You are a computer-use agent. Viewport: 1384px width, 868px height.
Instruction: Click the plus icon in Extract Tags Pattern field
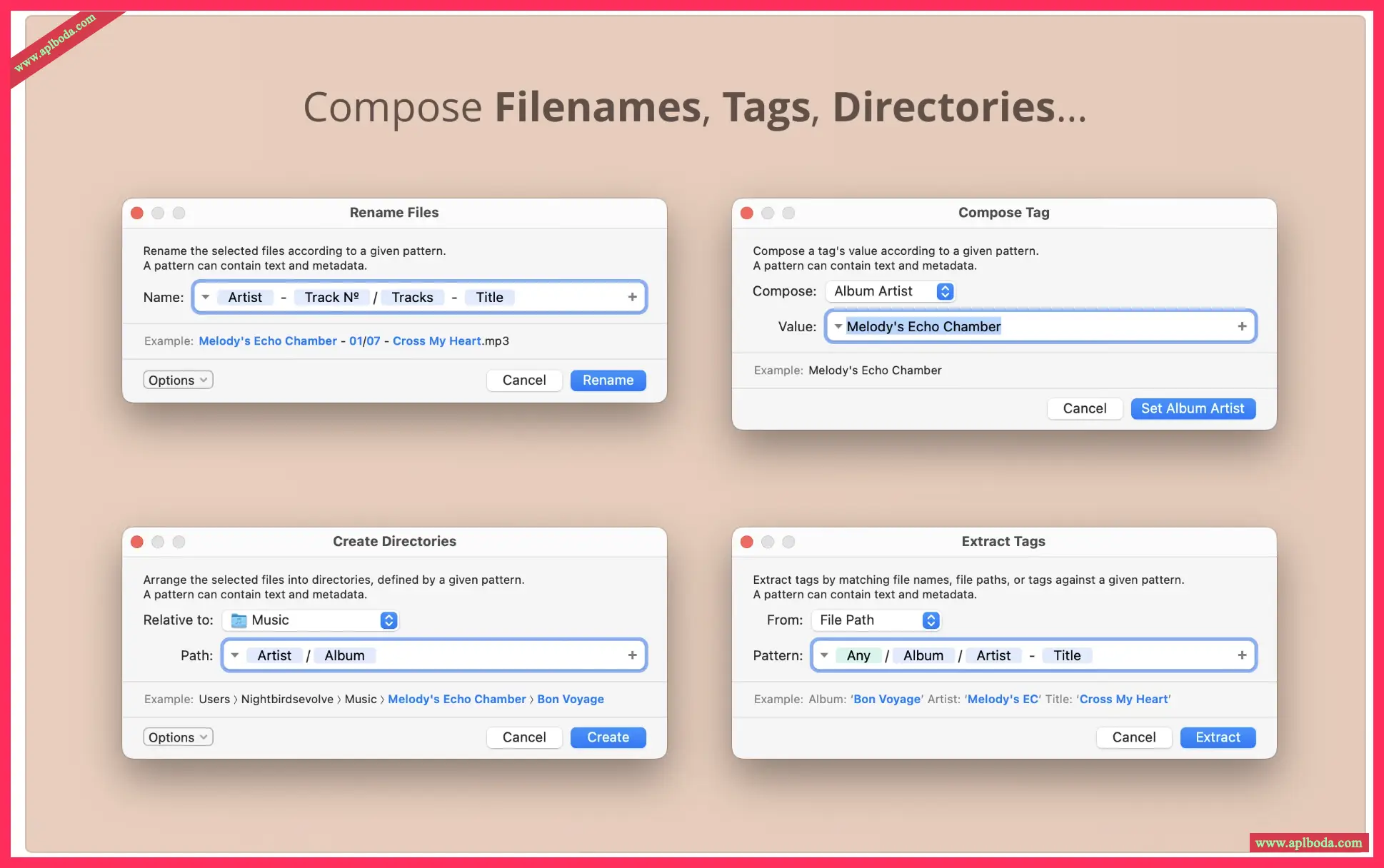coord(1242,655)
